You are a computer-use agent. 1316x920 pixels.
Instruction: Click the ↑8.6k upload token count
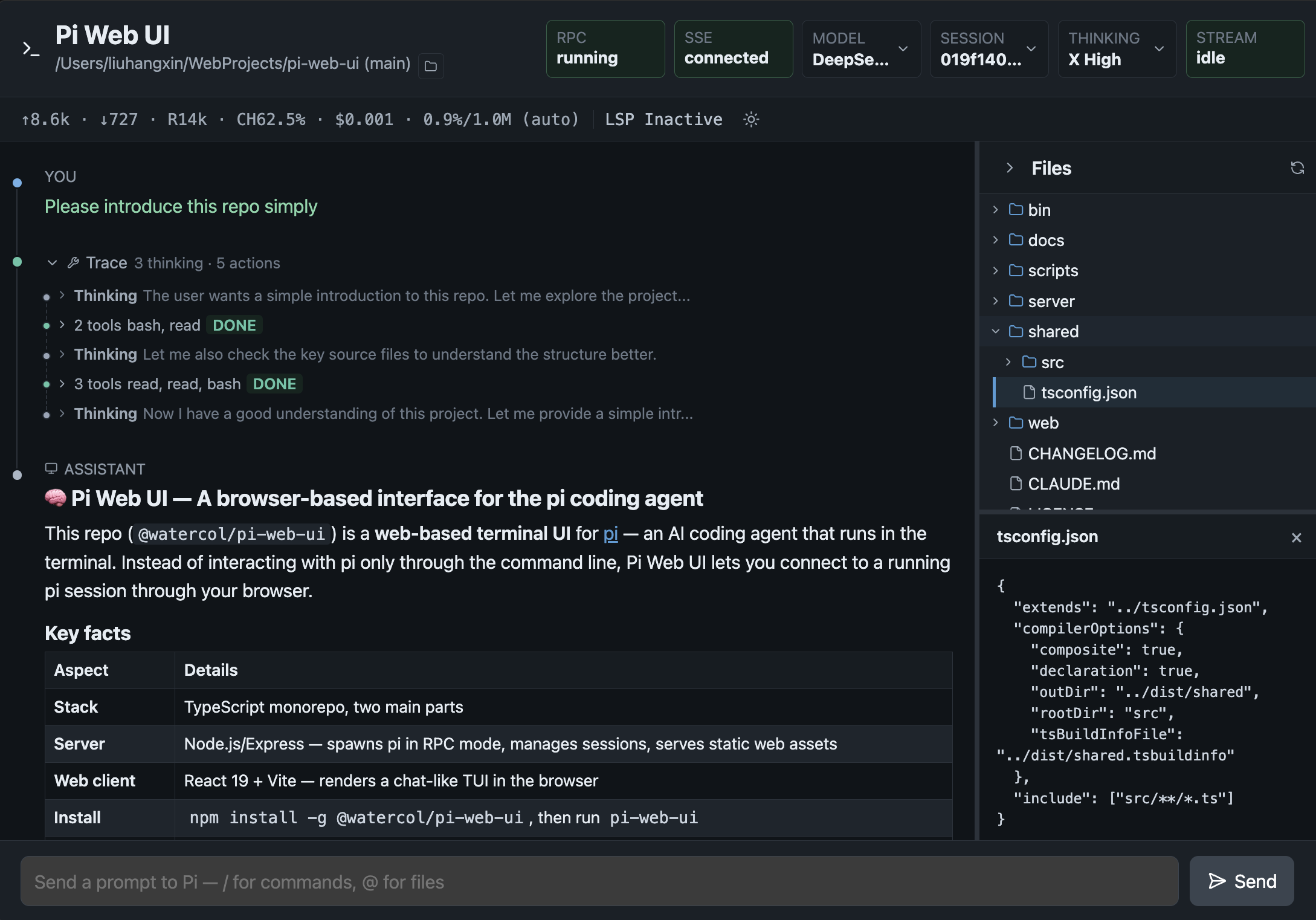[x=45, y=120]
